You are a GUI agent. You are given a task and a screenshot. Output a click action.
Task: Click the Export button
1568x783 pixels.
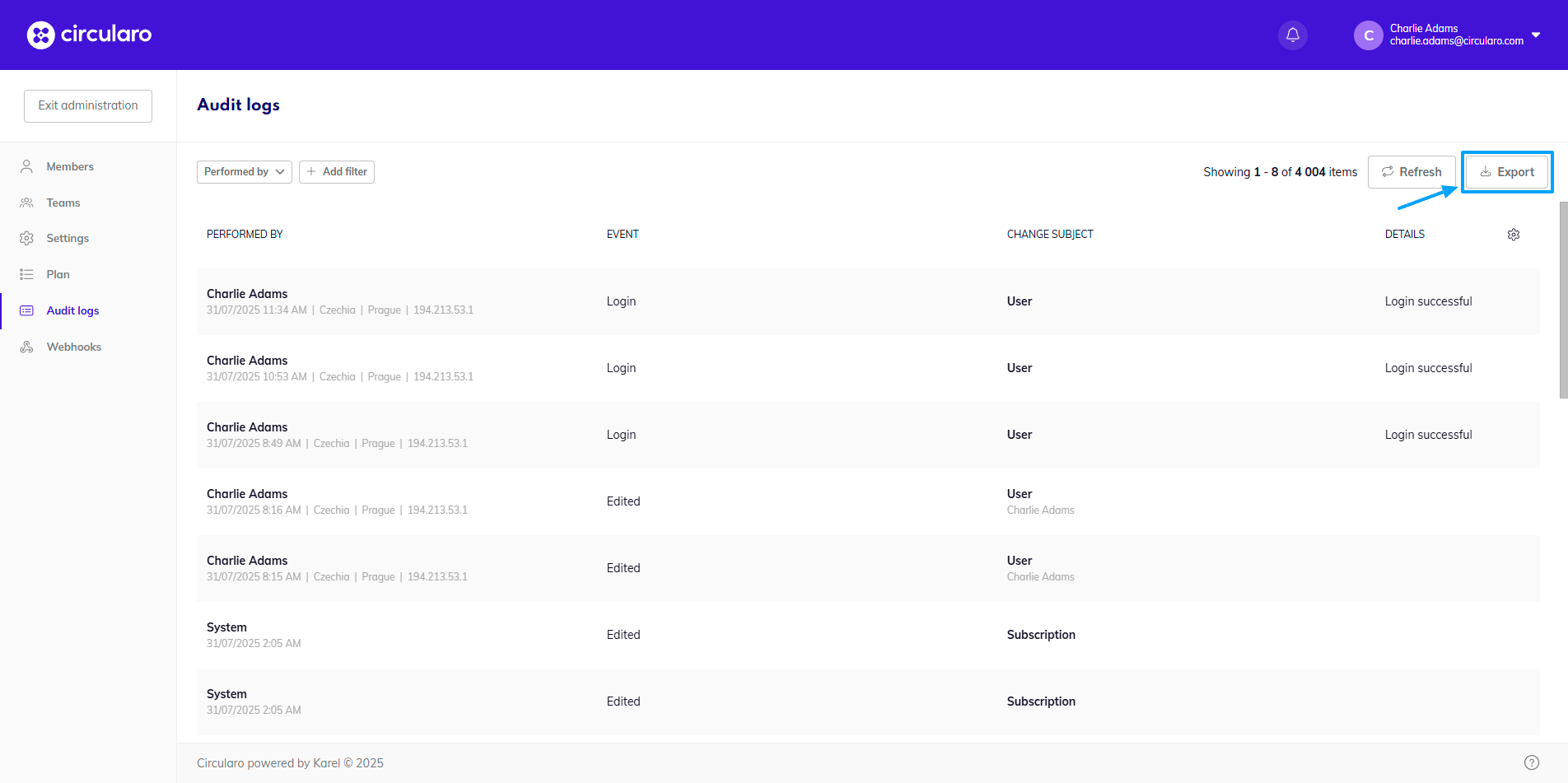pos(1507,171)
